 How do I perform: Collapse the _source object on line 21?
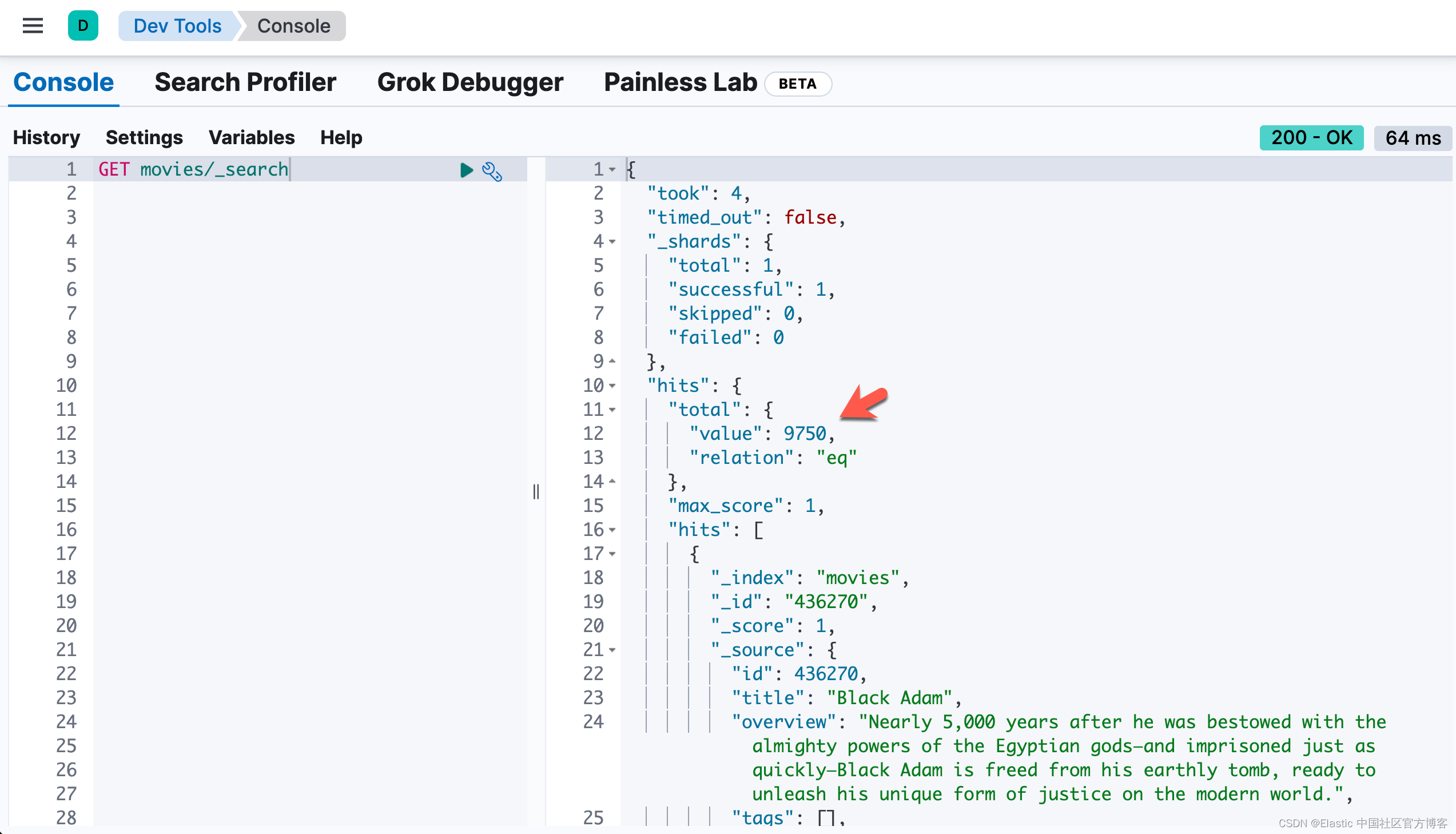pyautogui.click(x=612, y=650)
